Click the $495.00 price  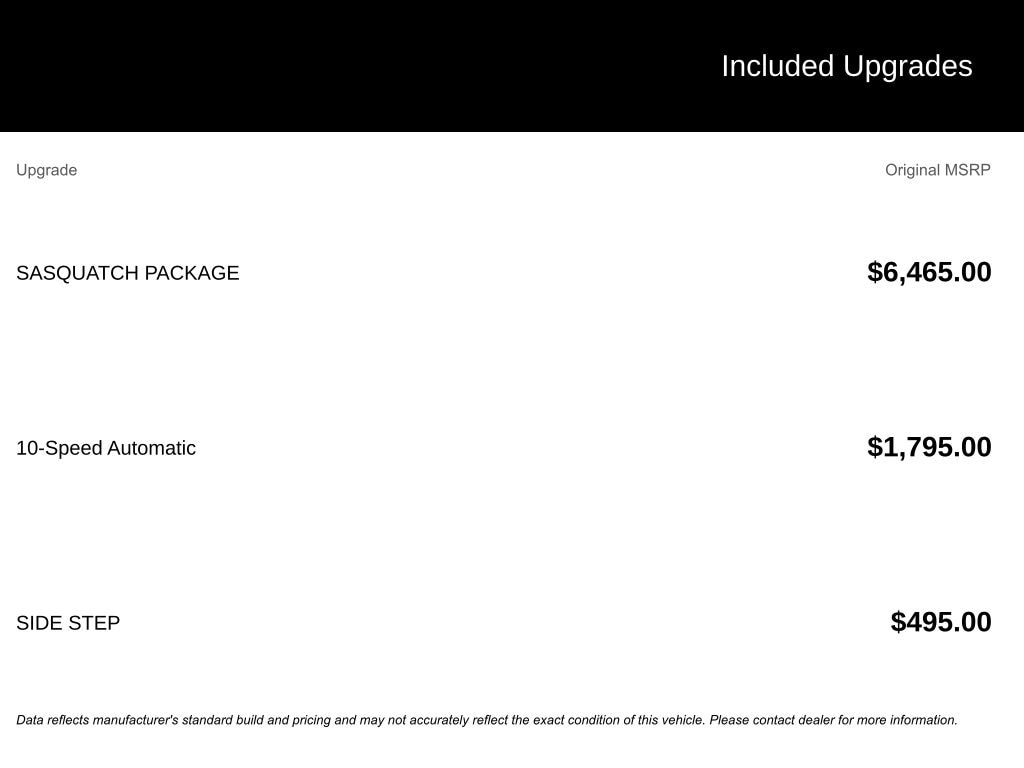(x=941, y=622)
